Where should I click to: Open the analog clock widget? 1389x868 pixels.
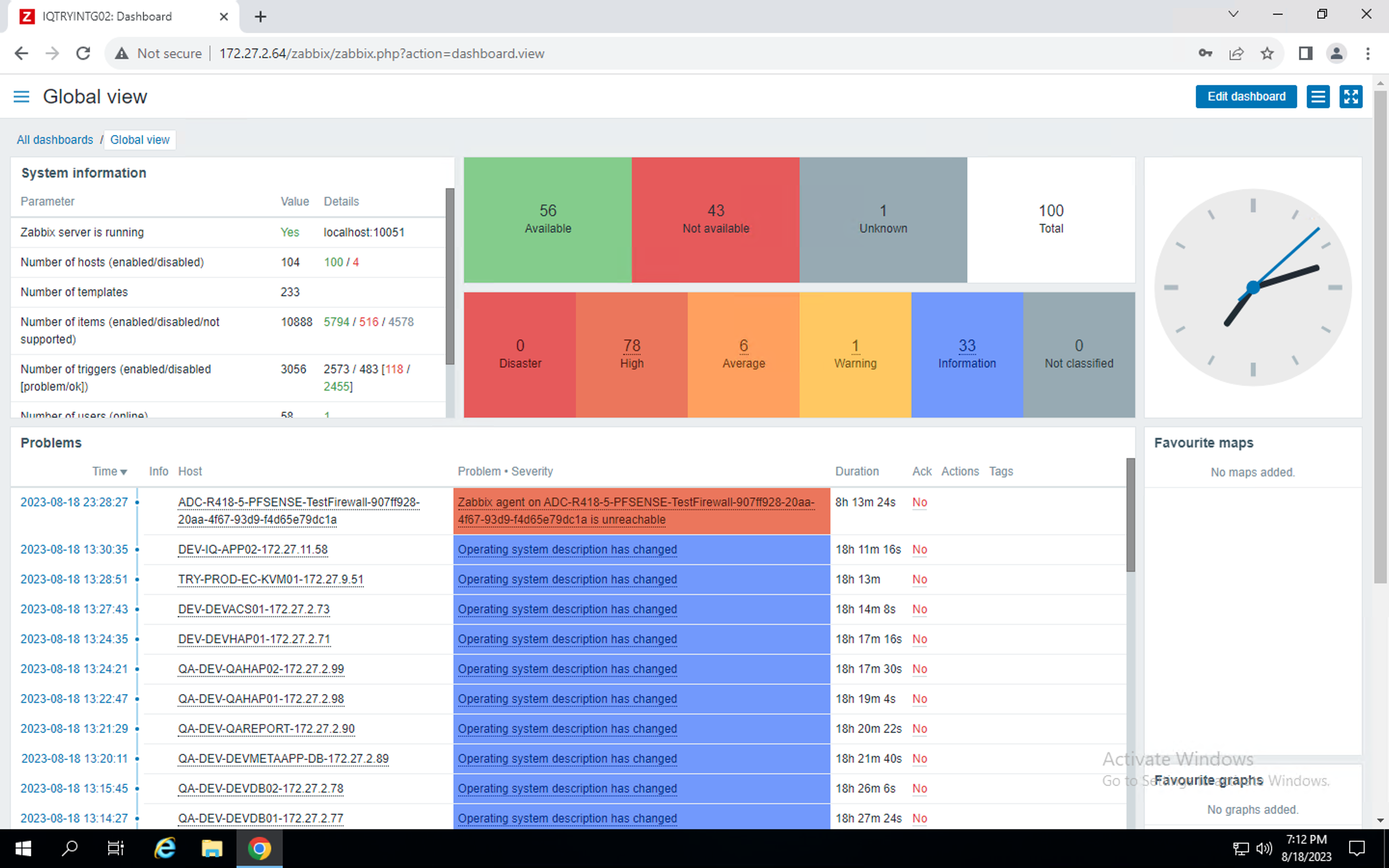pyautogui.click(x=1253, y=287)
